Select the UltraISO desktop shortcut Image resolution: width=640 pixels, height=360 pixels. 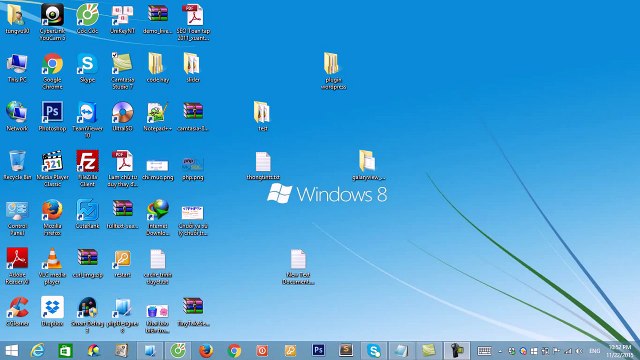tap(122, 116)
